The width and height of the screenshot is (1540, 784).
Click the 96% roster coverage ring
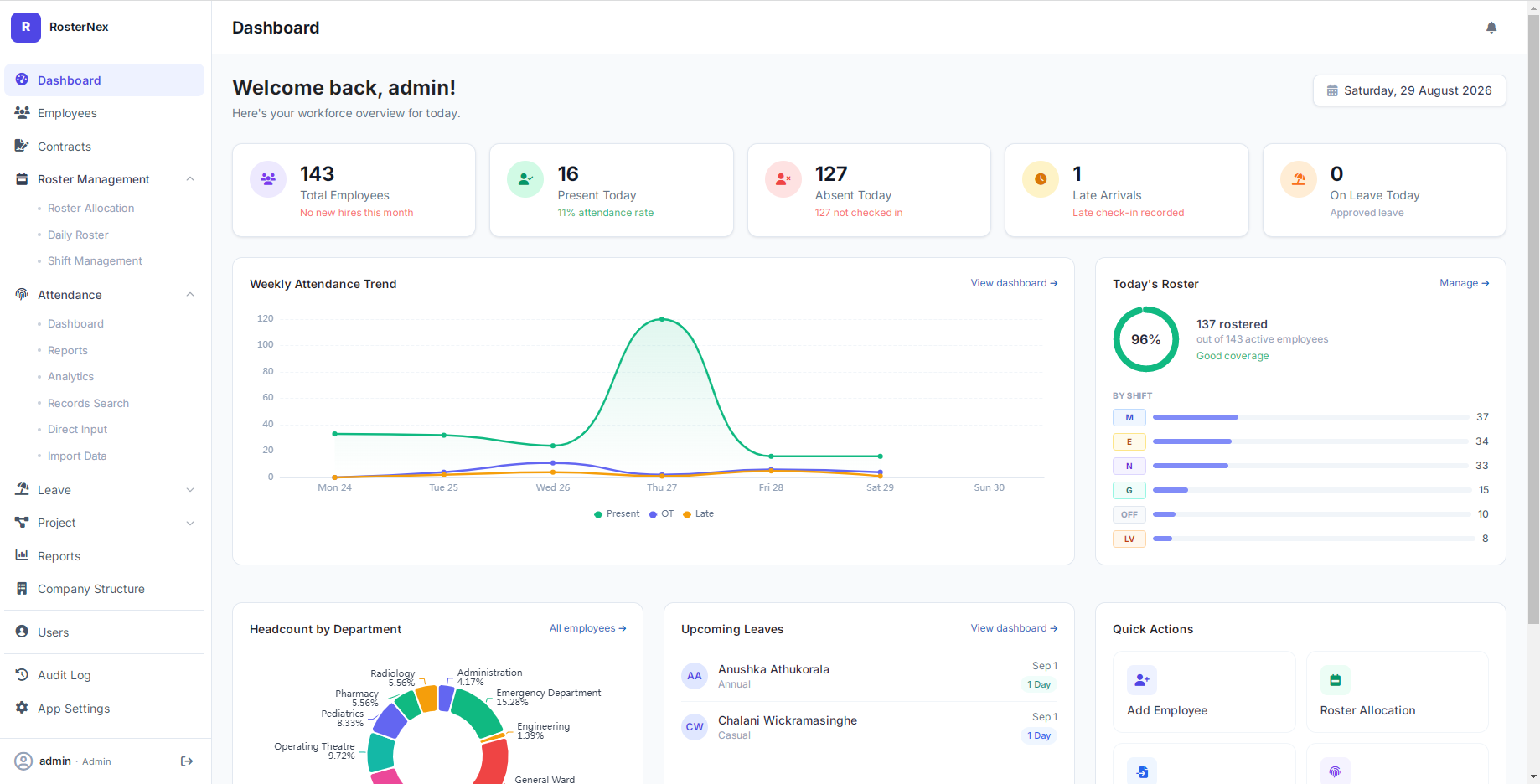1146,339
